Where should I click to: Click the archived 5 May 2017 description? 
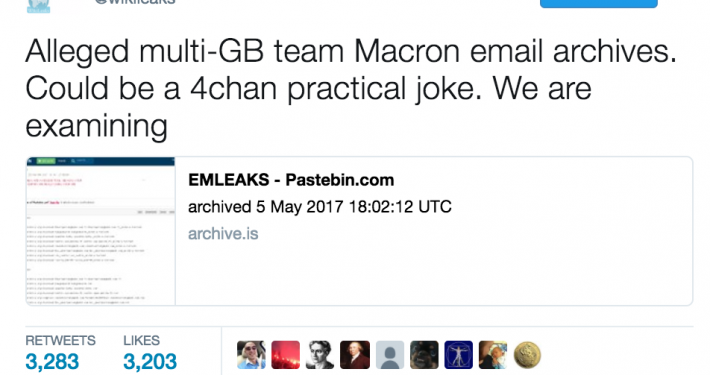[320, 207]
